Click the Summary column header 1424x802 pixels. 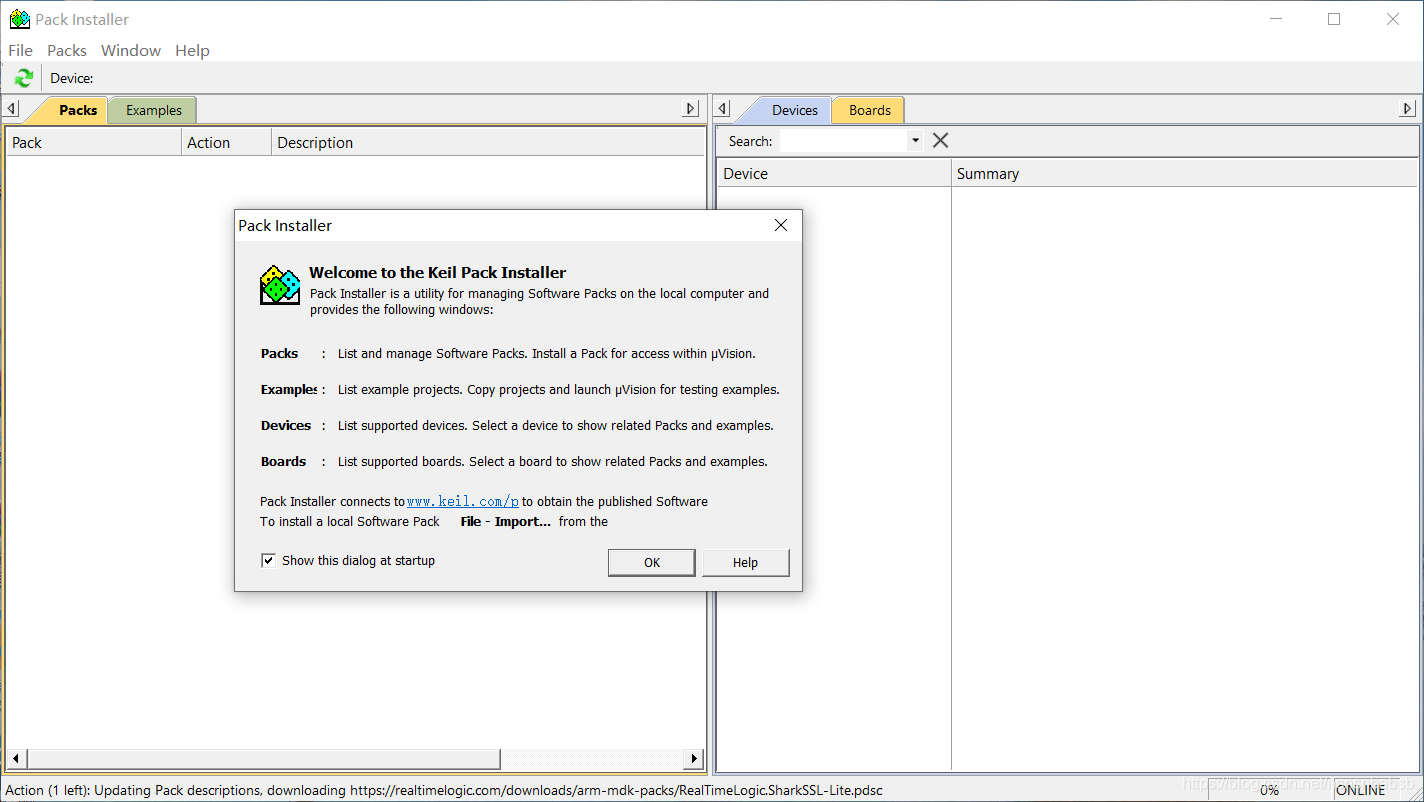(1185, 173)
